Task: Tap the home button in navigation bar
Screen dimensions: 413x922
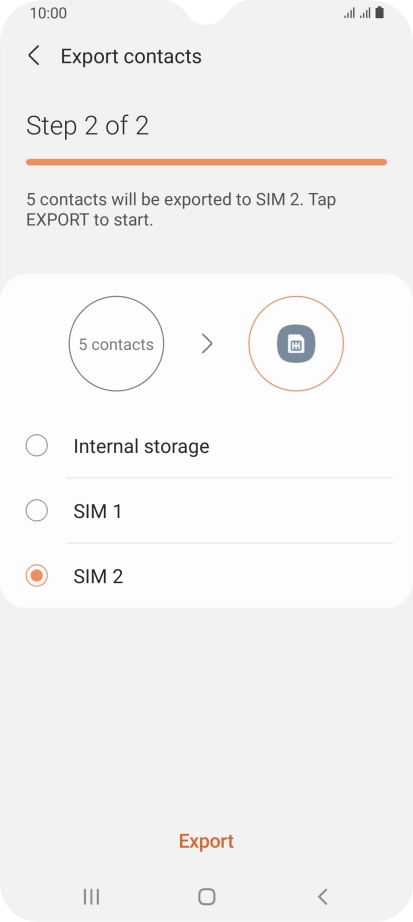Action: 206,896
